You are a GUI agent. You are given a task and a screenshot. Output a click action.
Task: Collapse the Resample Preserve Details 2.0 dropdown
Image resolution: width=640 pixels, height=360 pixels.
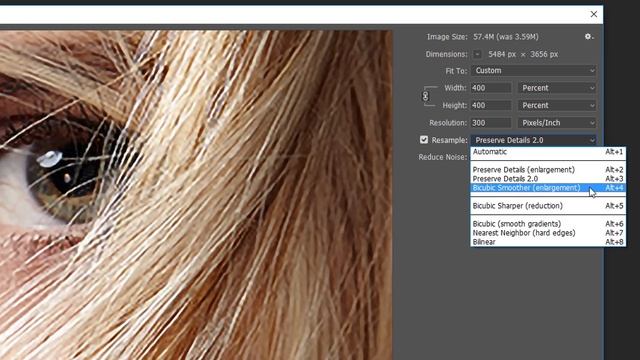(534, 140)
